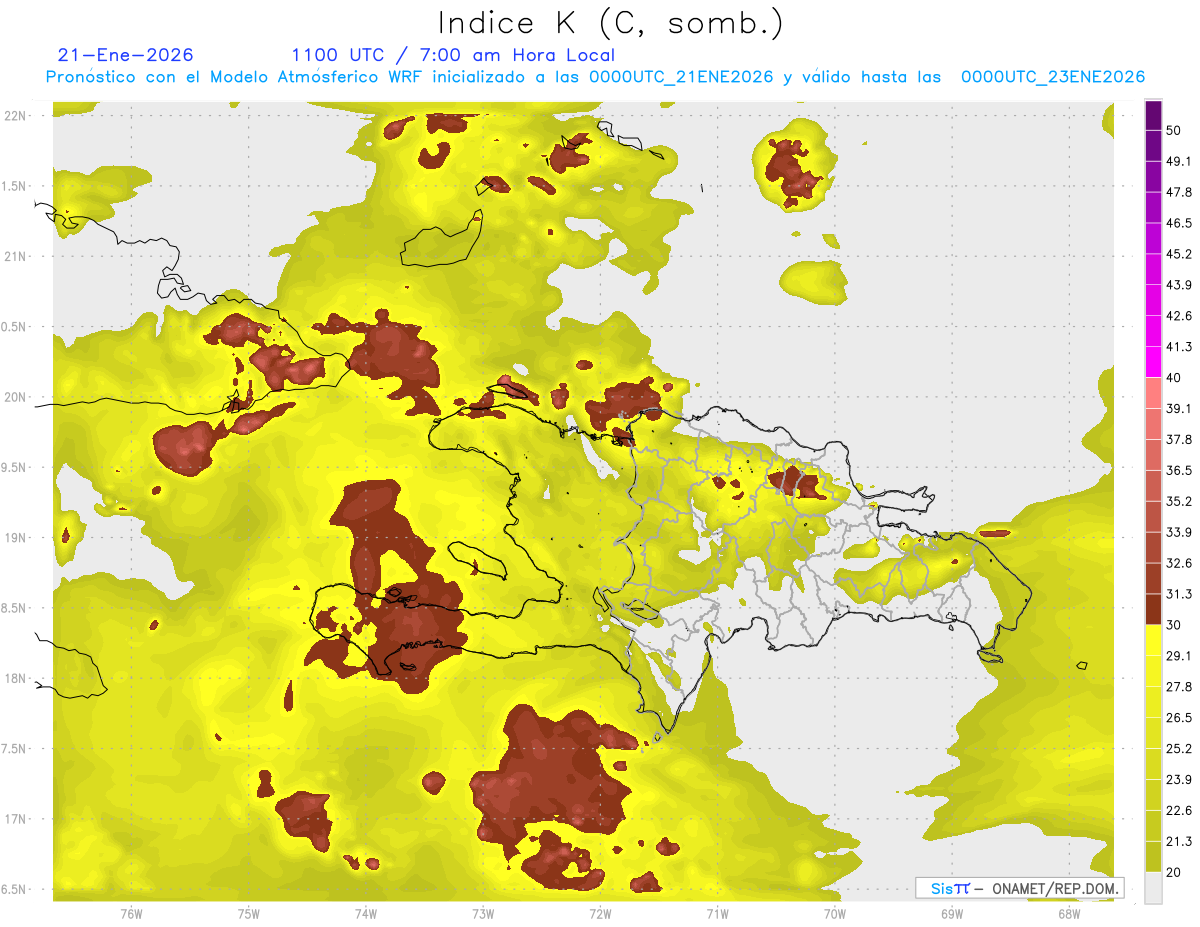Click the '46.5' colorbar value
Screen dimensions: 1200x927
pyautogui.click(x=1179, y=223)
